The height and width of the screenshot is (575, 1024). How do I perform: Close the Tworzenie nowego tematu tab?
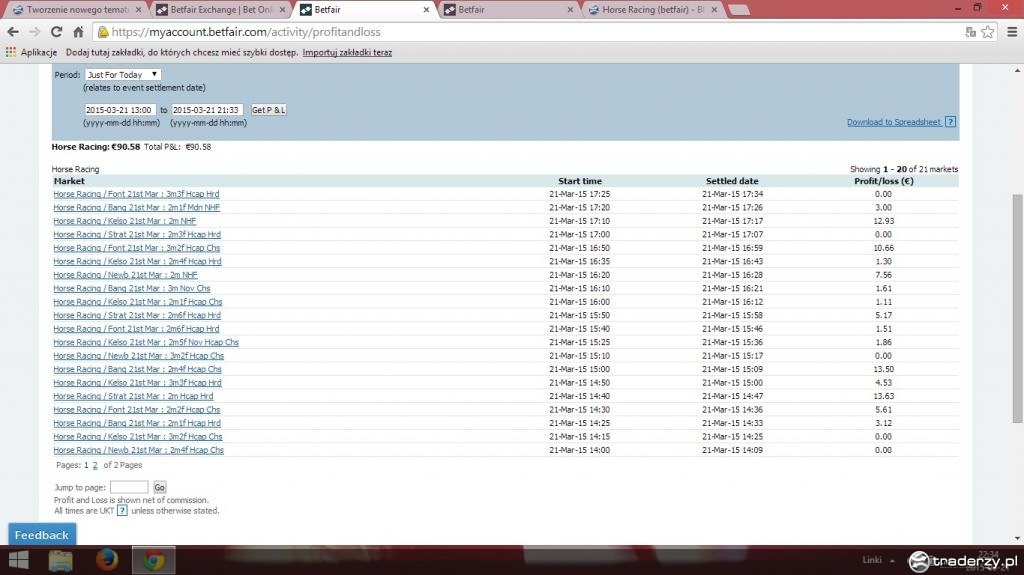(138, 10)
